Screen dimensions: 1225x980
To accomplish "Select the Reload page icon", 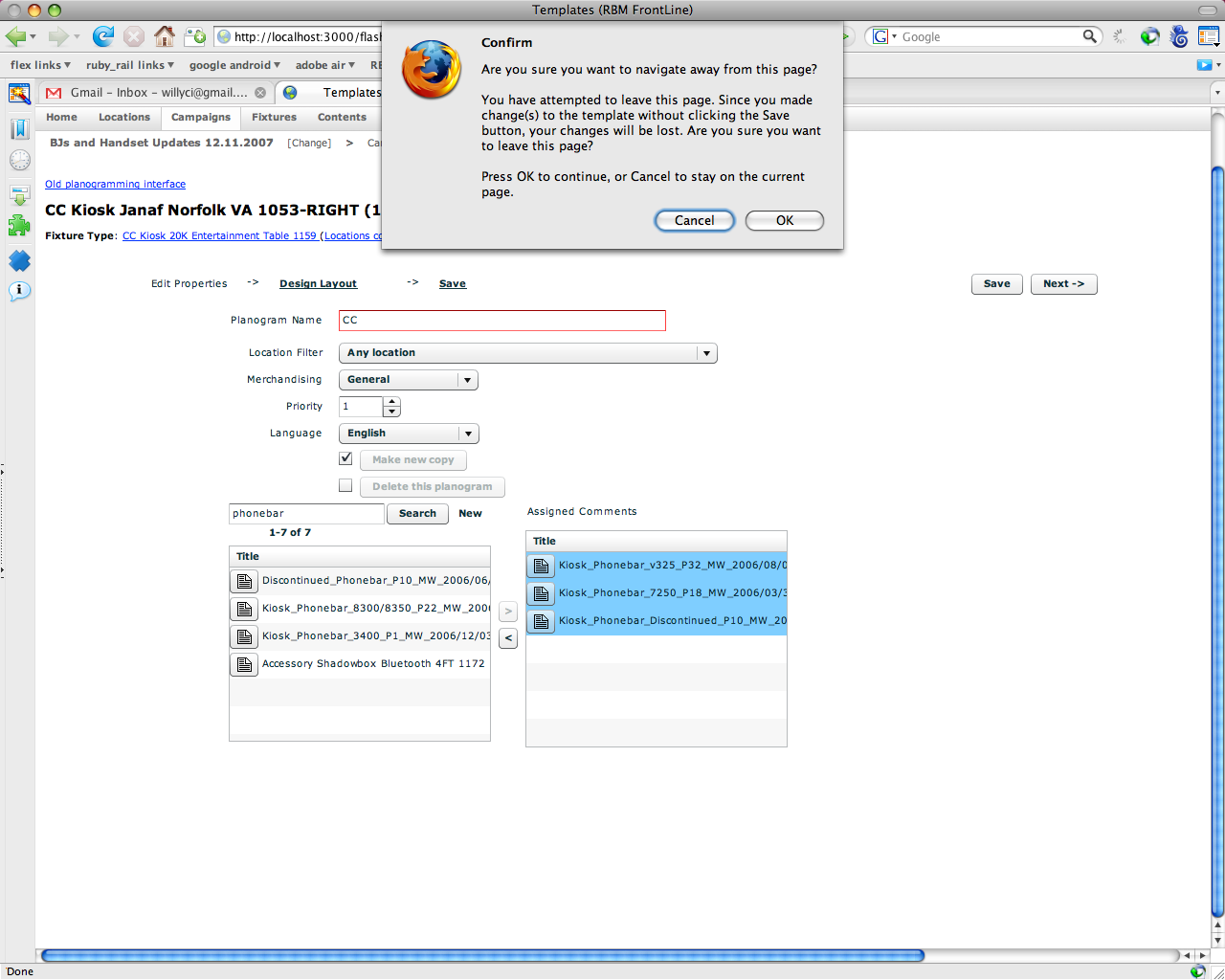I will 102,36.
